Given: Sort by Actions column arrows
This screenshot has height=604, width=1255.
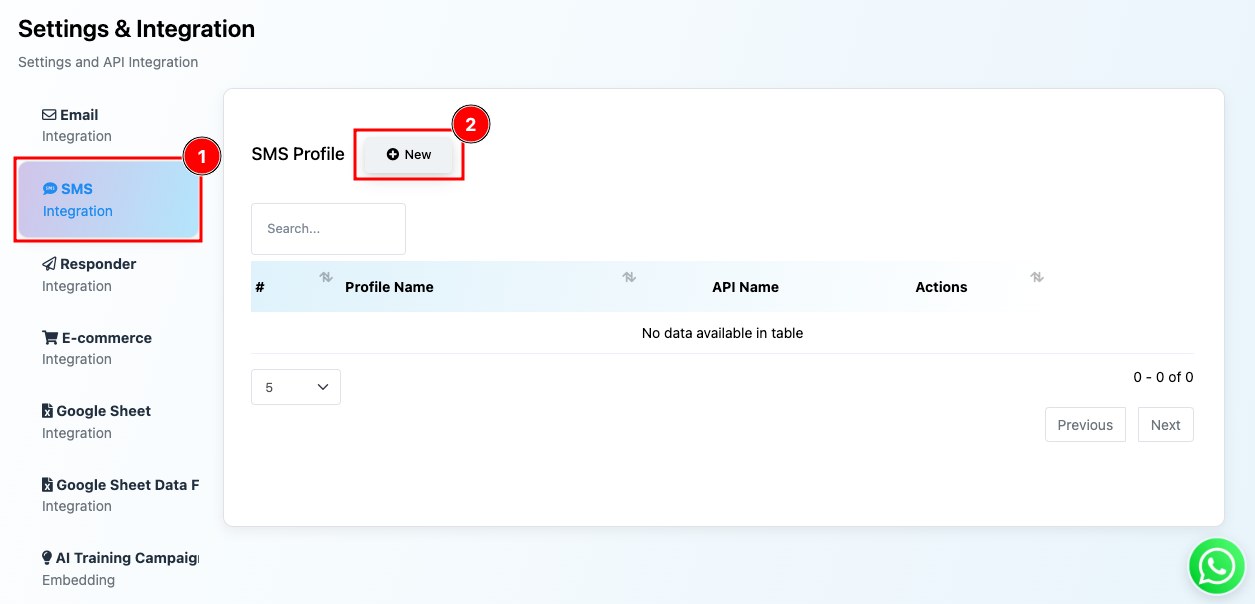Looking at the screenshot, I should pyautogui.click(x=1037, y=277).
